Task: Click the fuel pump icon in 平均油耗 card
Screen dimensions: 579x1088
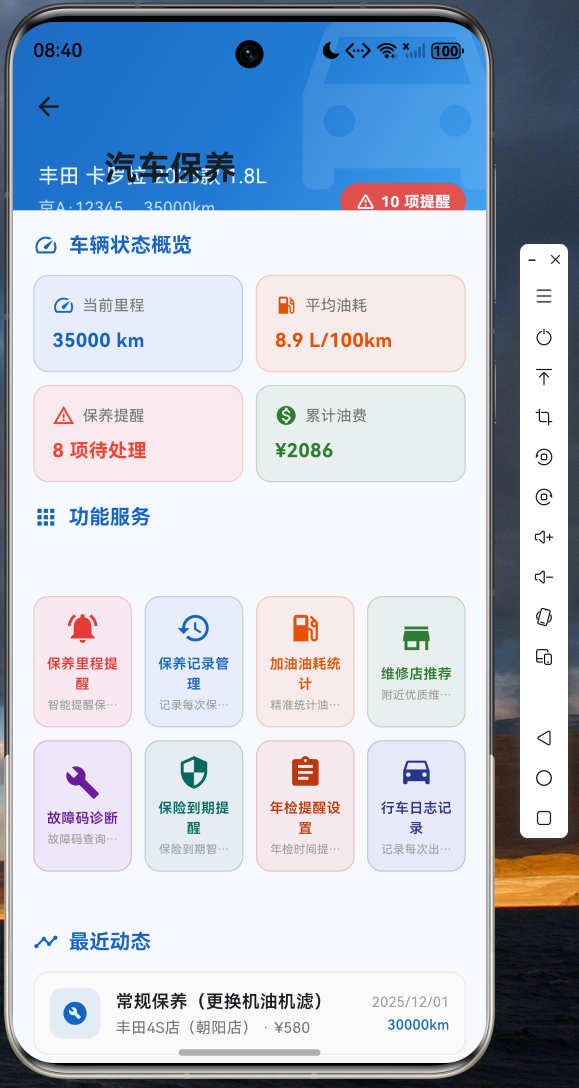Action: [286, 305]
